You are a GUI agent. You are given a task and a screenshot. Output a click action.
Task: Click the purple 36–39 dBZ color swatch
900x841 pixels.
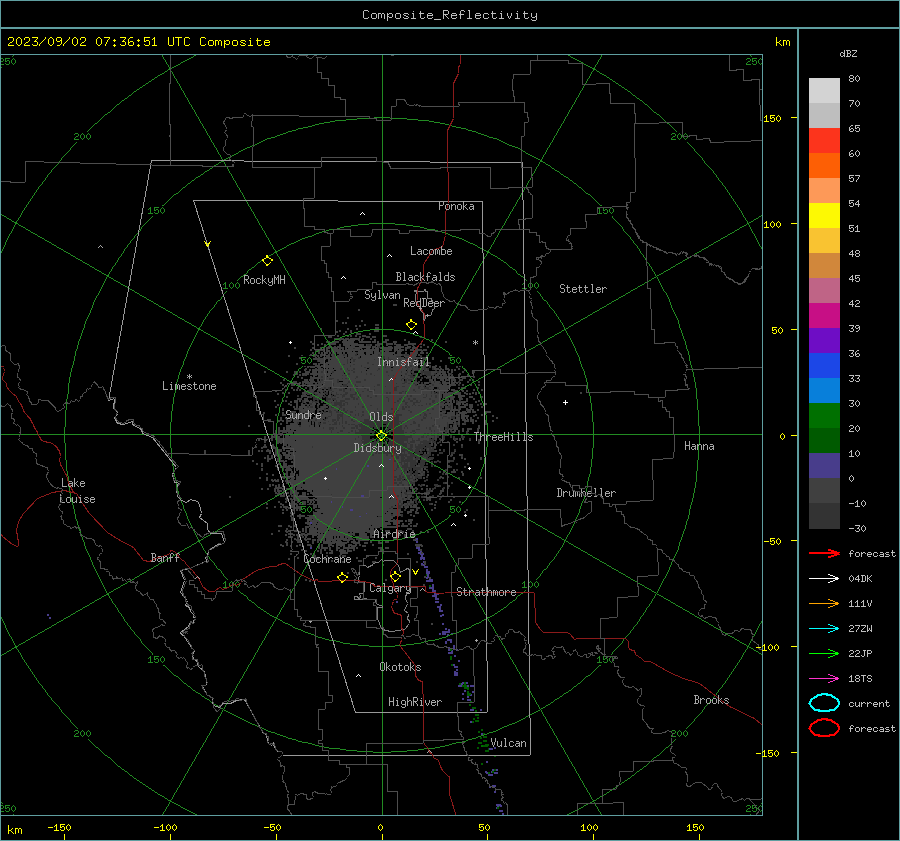click(x=824, y=341)
